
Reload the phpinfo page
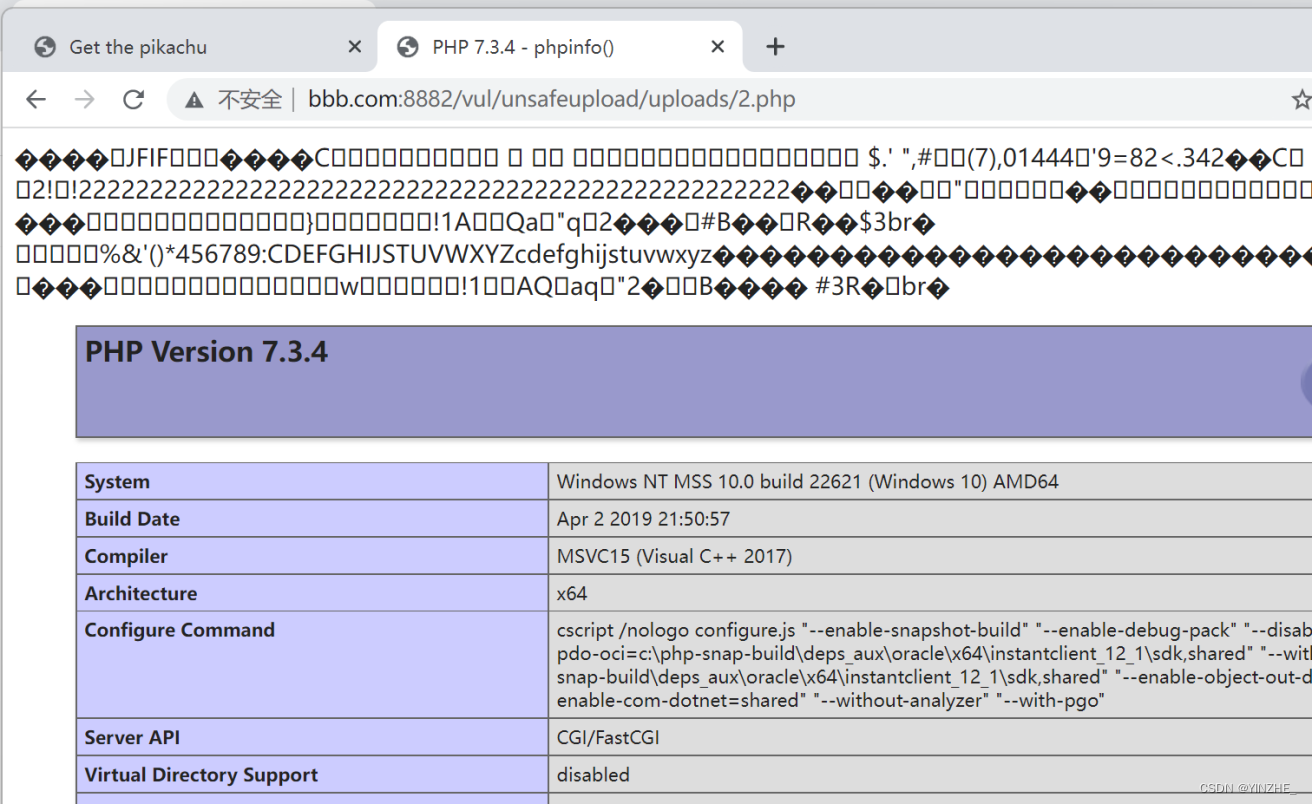(x=133, y=99)
